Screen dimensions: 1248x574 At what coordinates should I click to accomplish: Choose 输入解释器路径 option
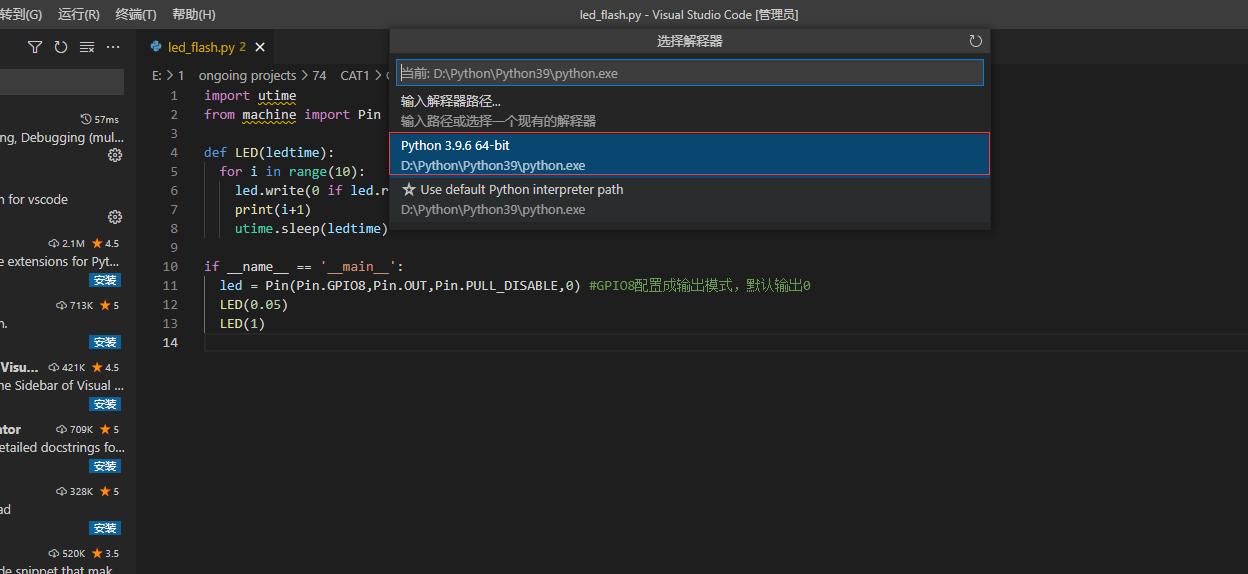690,111
